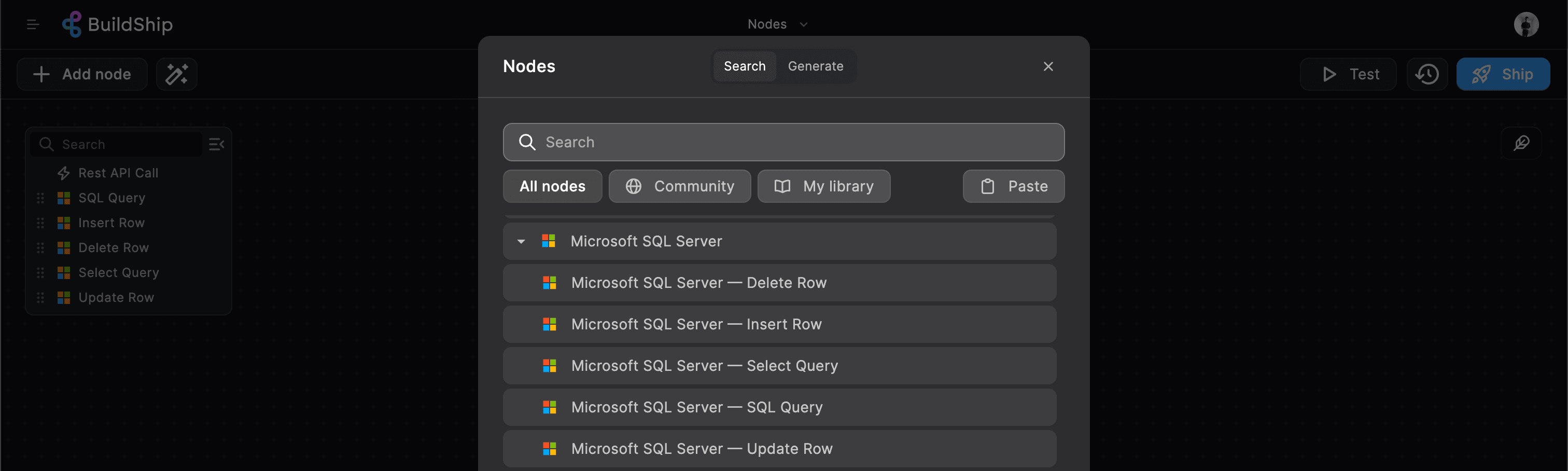Open the user profile avatar
Screen dimensions: 1568x471
(x=1525, y=24)
